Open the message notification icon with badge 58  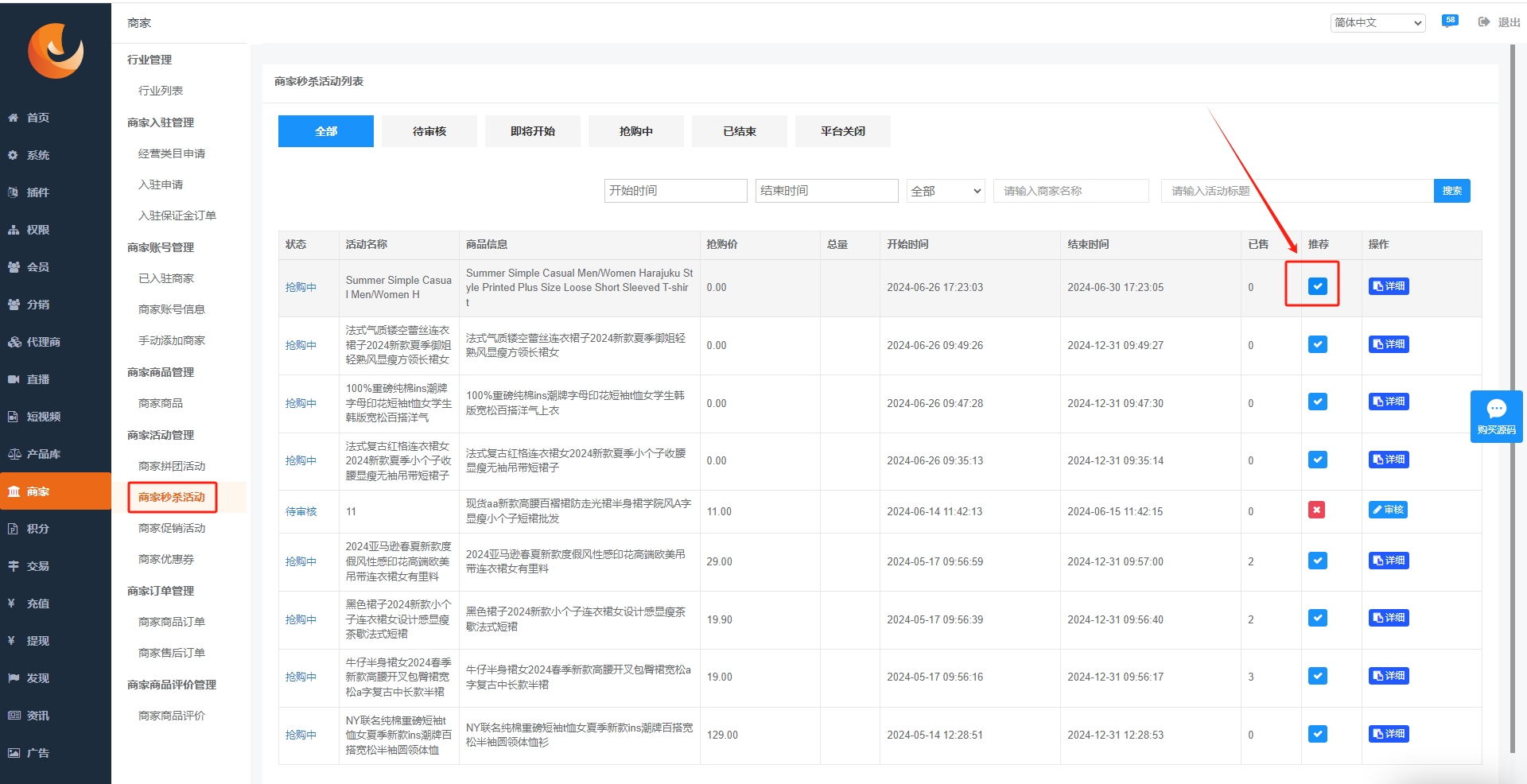1450,21
